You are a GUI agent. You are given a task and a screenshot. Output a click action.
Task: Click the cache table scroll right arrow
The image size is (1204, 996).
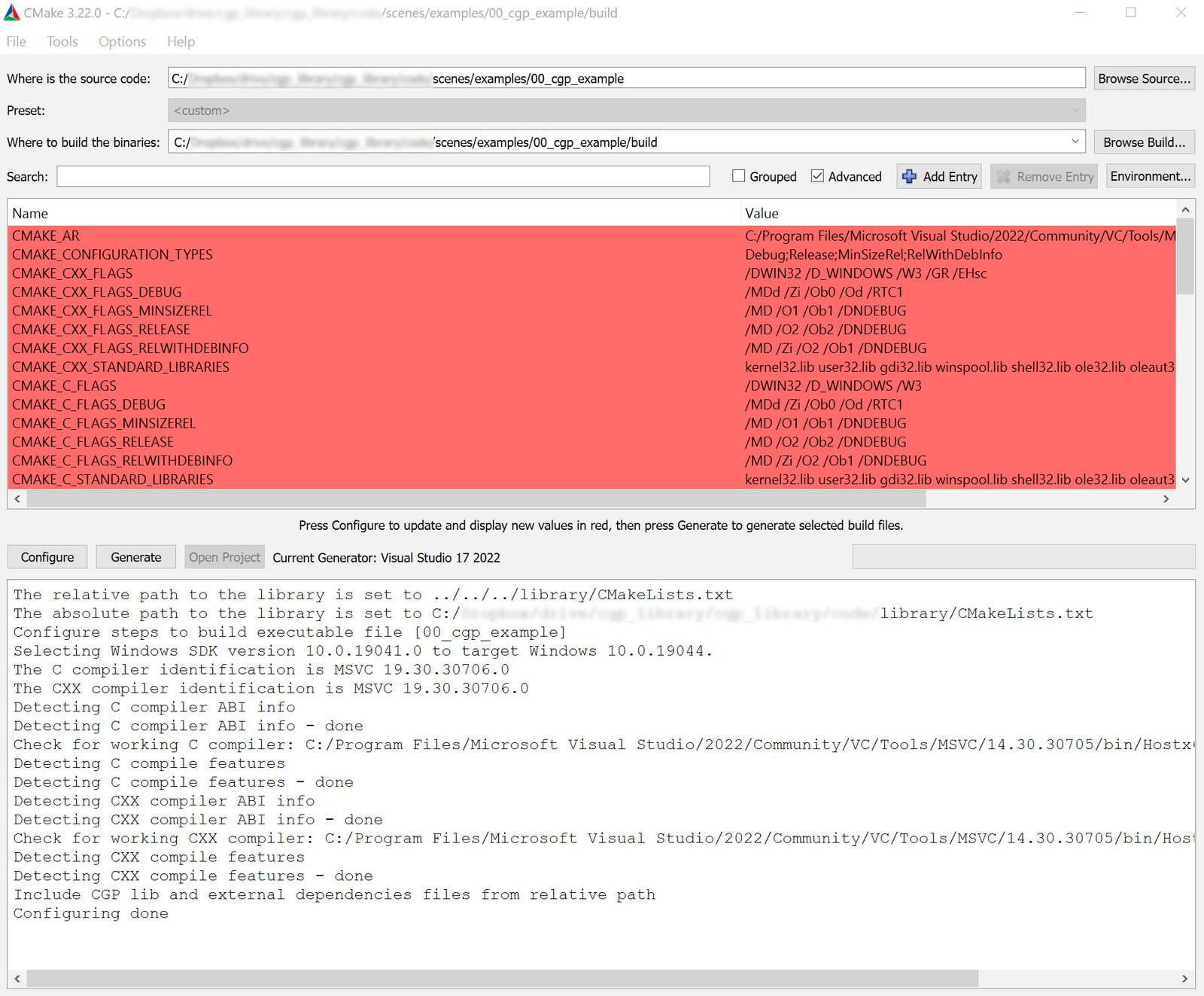1166,498
